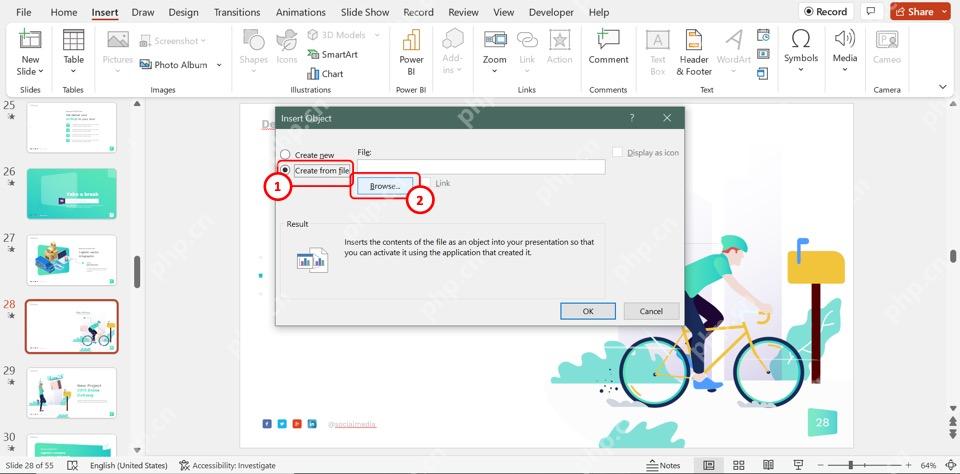960x474 pixels.
Task: Open the Symbols icon
Action: [801, 39]
